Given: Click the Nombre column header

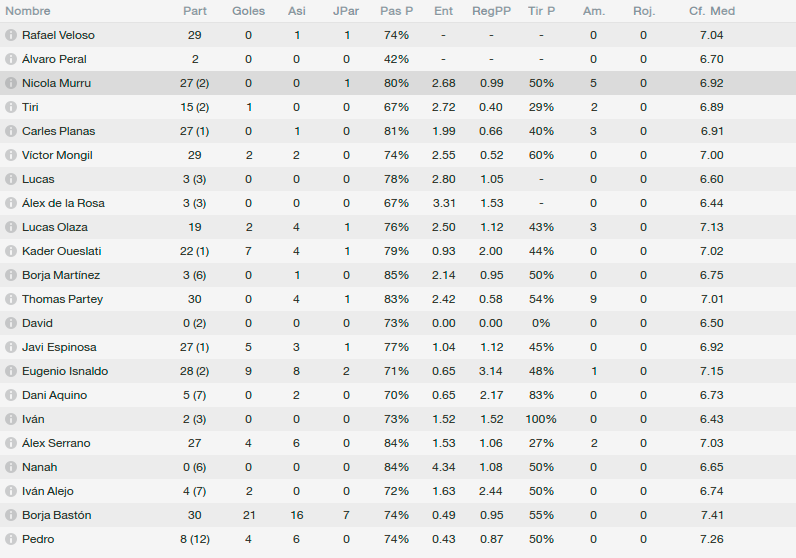Looking at the screenshot, I should 28,11.
